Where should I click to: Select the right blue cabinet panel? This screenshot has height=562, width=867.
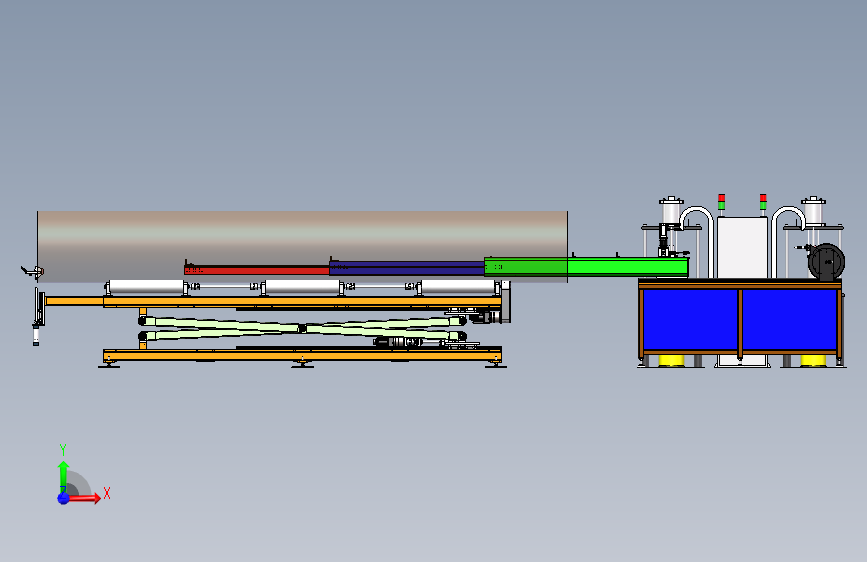(x=789, y=319)
